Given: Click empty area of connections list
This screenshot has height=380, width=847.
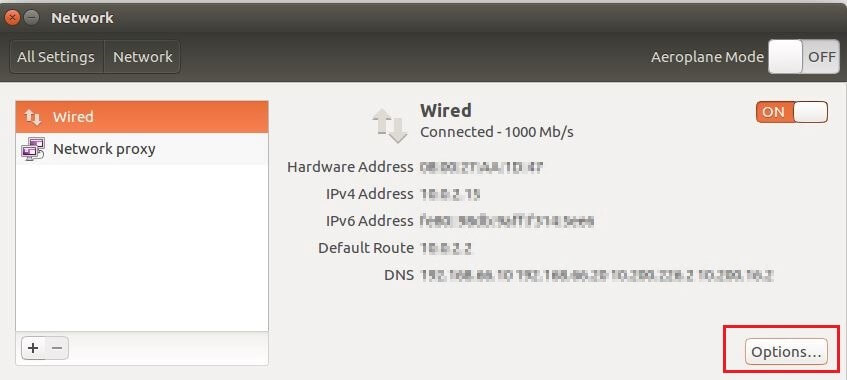Looking at the screenshot, I should pos(142,249).
